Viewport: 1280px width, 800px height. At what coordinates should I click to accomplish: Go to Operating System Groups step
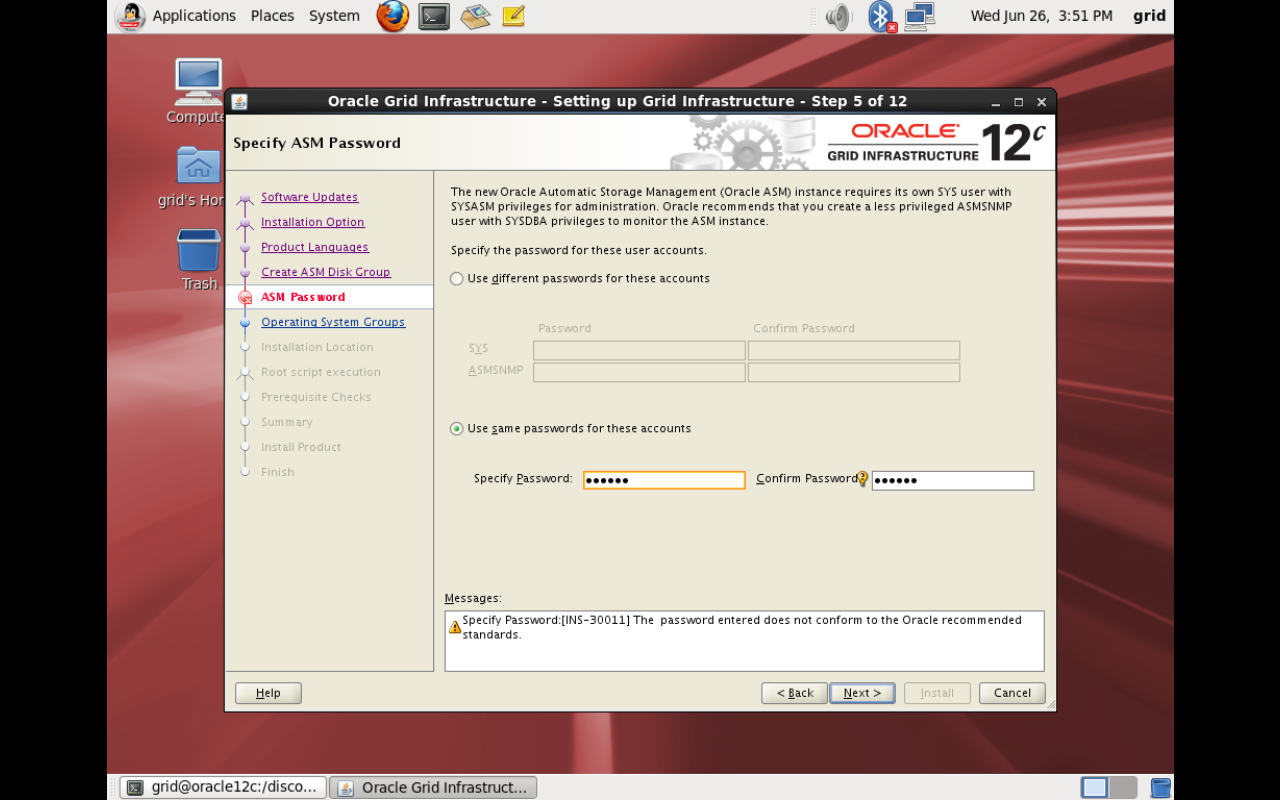tap(333, 322)
